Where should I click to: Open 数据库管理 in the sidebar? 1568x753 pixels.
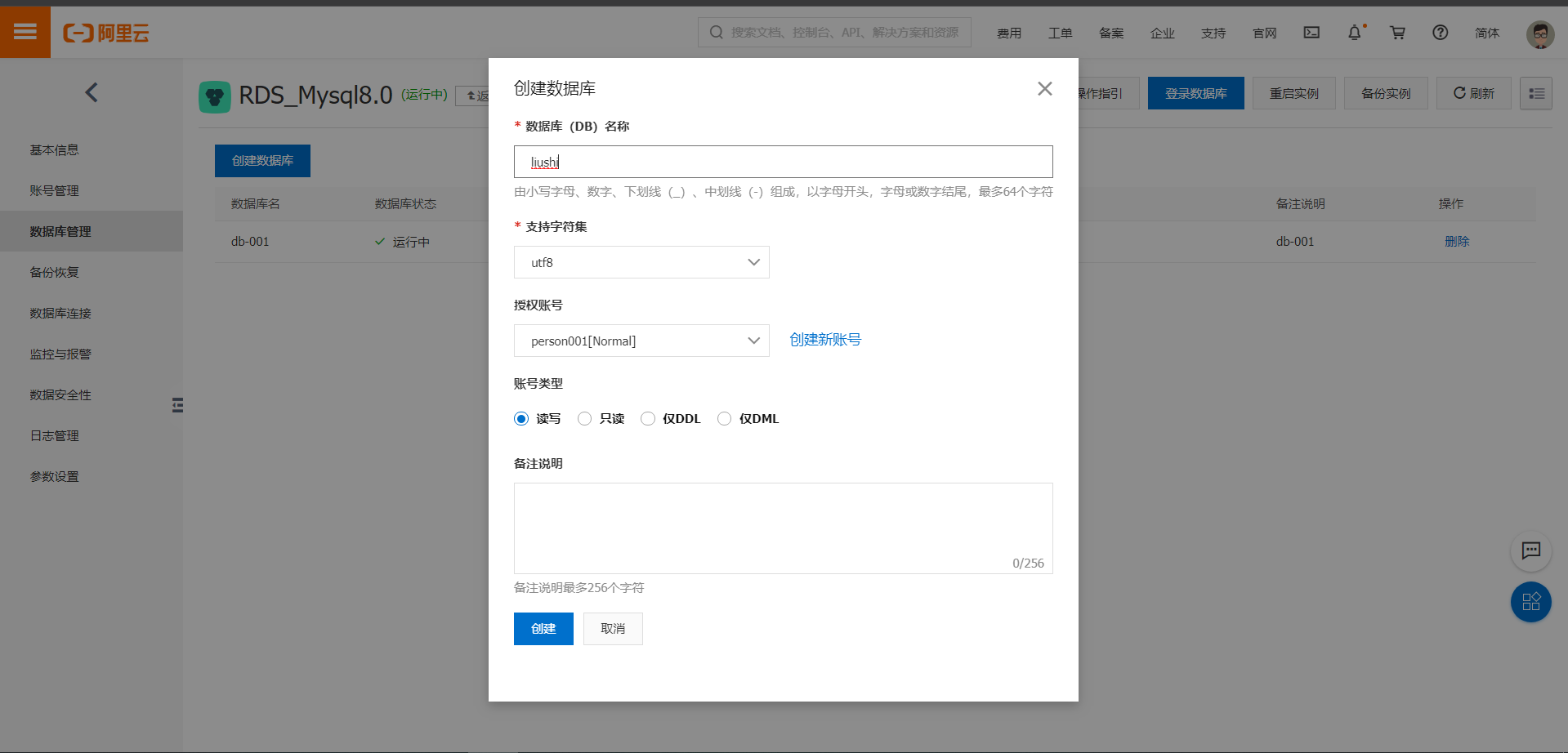pos(60,232)
